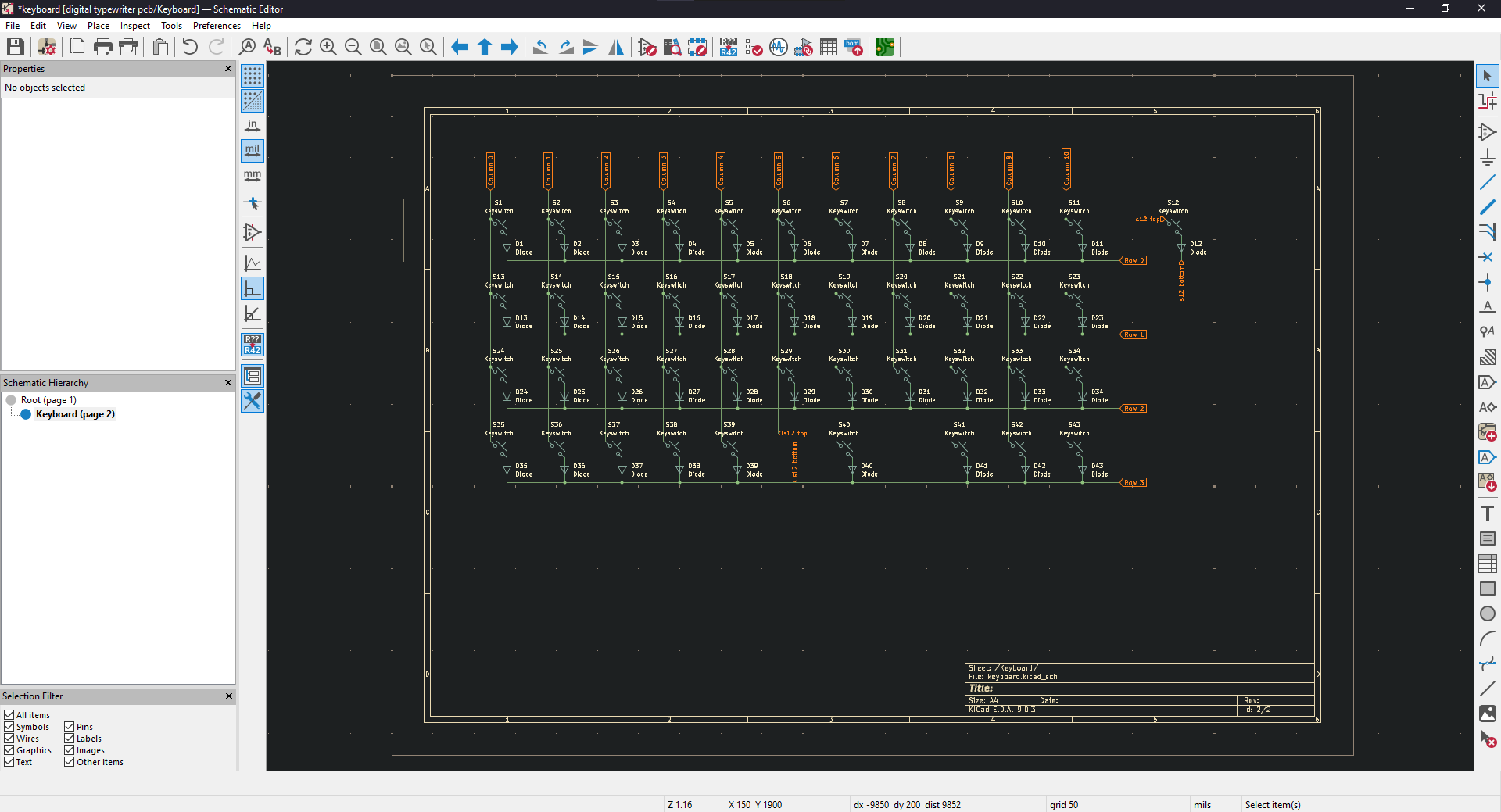Select the Wire drawing tool

(x=1488, y=182)
